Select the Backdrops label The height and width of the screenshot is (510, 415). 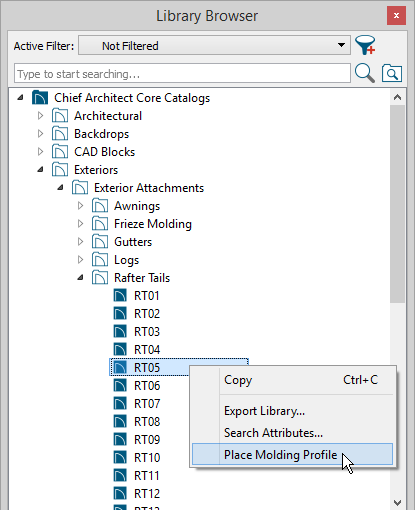pyautogui.click(x=101, y=134)
